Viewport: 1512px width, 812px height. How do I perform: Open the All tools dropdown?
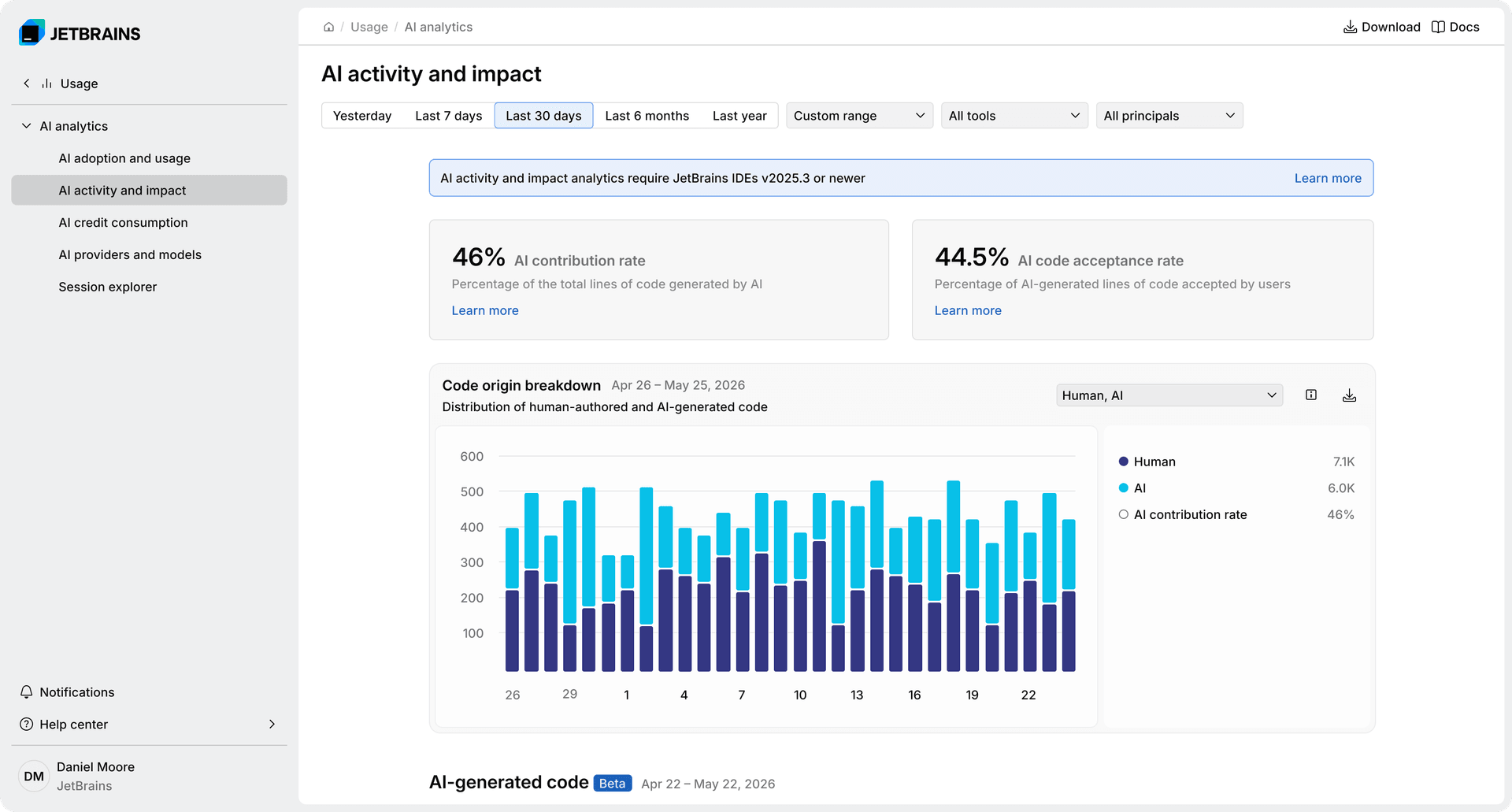click(x=1014, y=116)
